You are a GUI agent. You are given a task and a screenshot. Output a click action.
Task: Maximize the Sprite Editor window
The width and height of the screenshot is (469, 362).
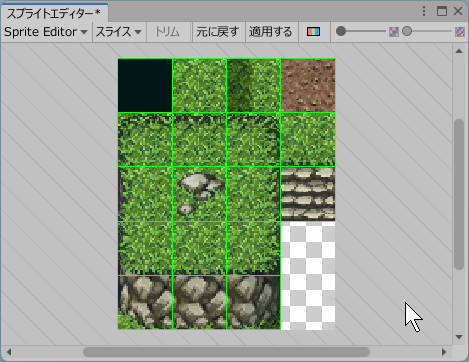(x=442, y=11)
